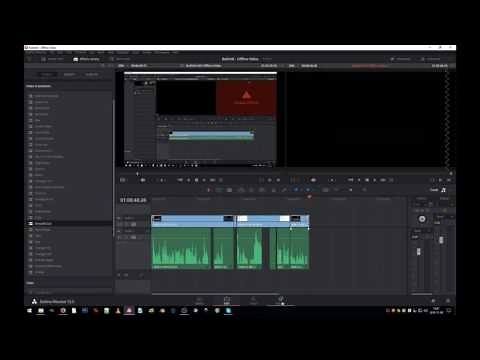Open the Media Pool panel button
This screenshot has height=360, width=480.
coord(52,59)
